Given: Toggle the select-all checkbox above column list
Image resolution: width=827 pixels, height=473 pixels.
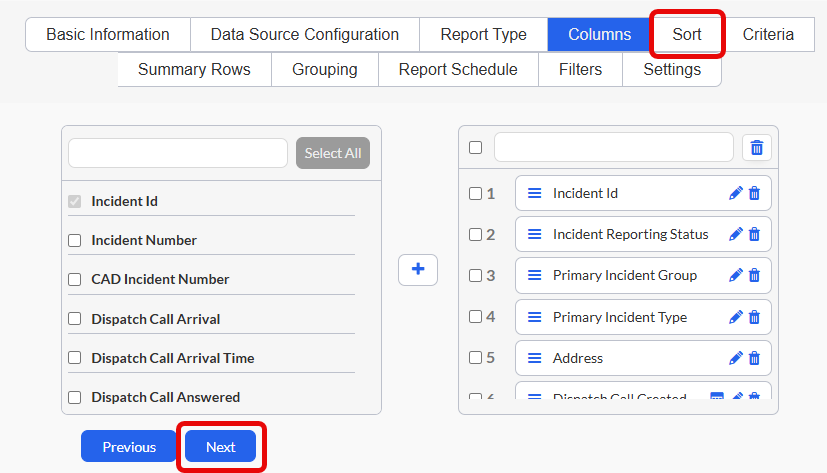Looking at the screenshot, I should click(475, 148).
